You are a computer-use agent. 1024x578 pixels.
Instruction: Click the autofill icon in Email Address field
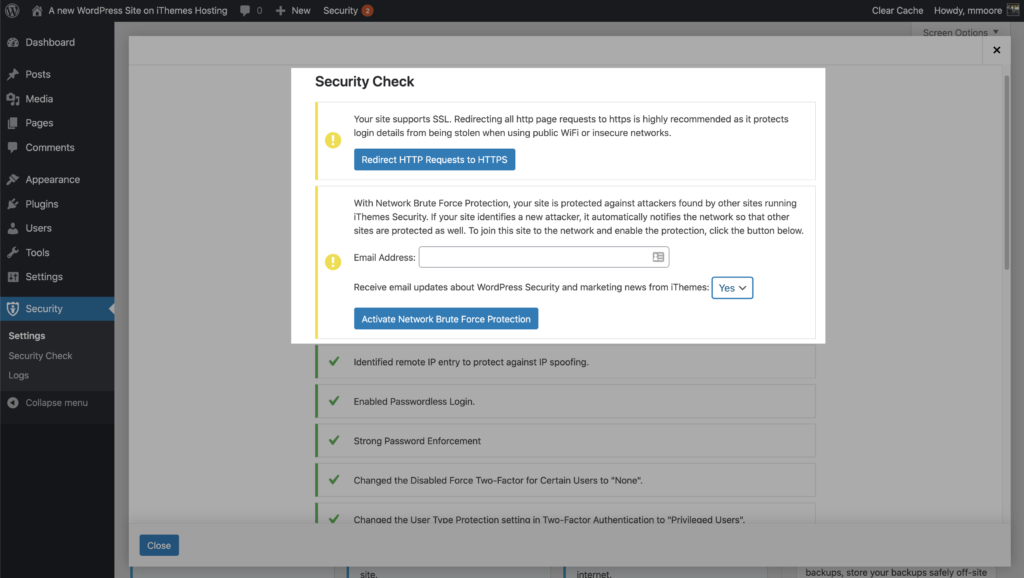pyautogui.click(x=658, y=257)
